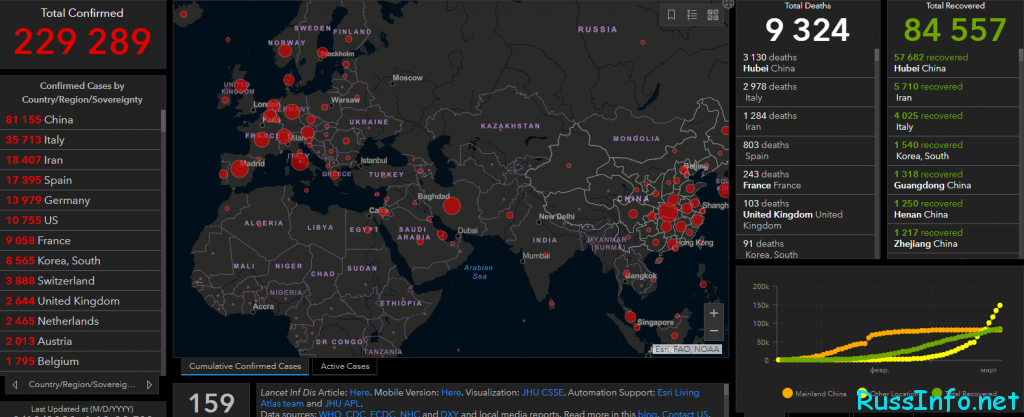Open the Basemap gallery grid icon
The height and width of the screenshot is (417, 1024).
712,15
